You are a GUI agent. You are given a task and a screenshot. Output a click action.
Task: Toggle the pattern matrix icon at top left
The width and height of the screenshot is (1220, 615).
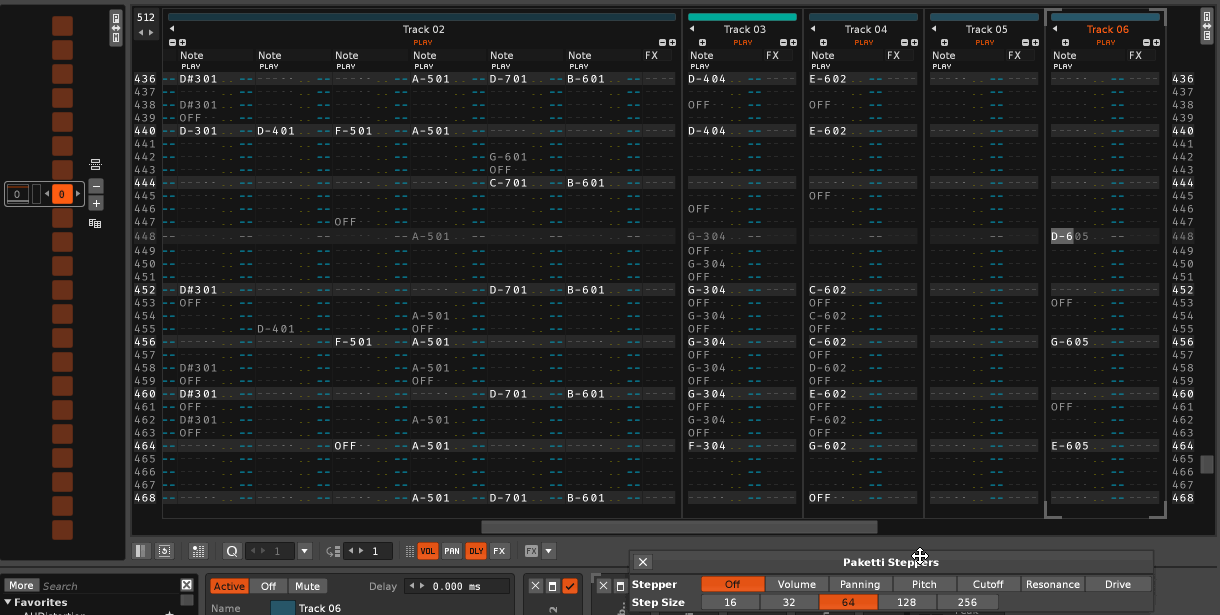(116, 28)
